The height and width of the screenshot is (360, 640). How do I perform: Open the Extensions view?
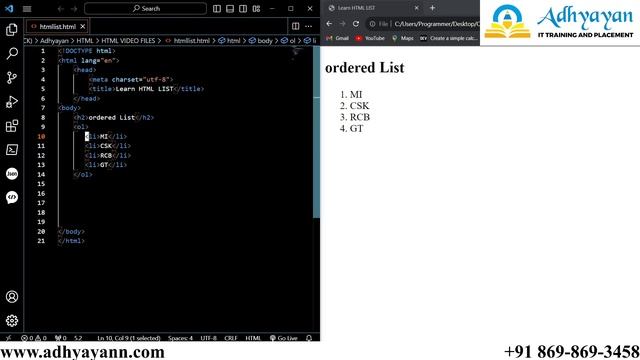tap(12, 126)
